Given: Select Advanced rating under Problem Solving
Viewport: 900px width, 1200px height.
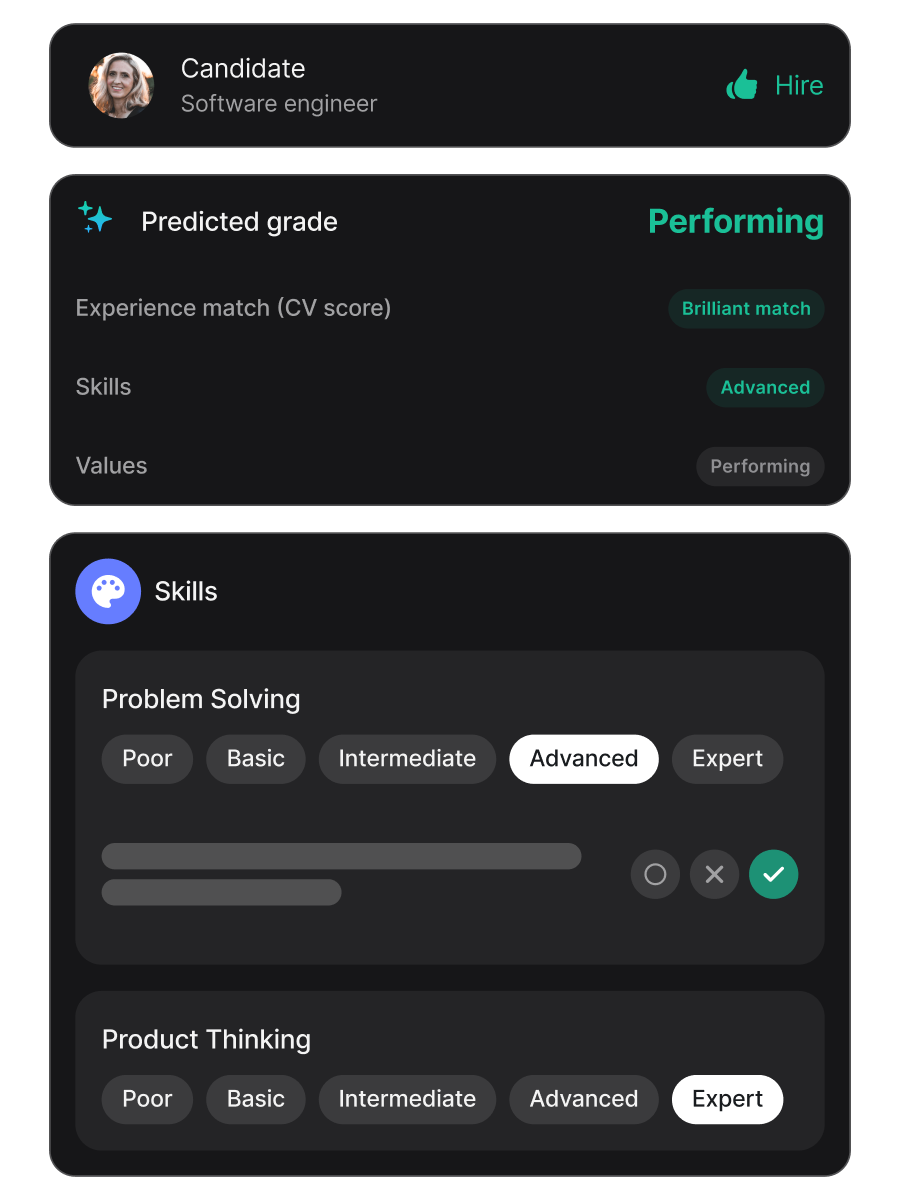Looking at the screenshot, I should [x=584, y=759].
